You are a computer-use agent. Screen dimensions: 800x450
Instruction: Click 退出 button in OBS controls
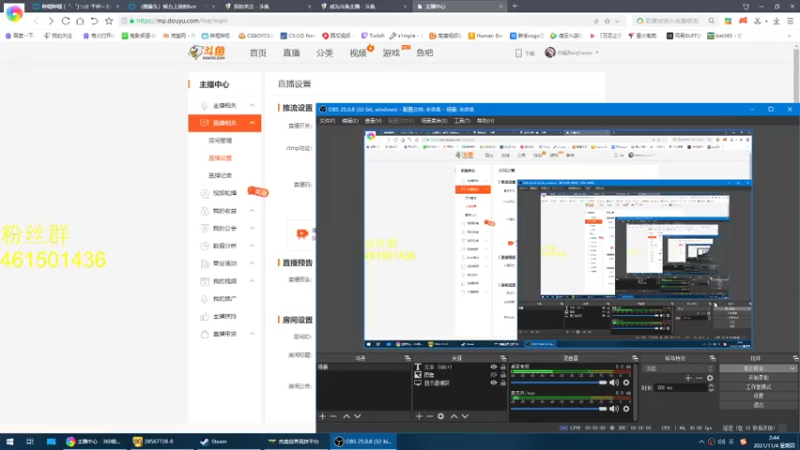click(758, 405)
